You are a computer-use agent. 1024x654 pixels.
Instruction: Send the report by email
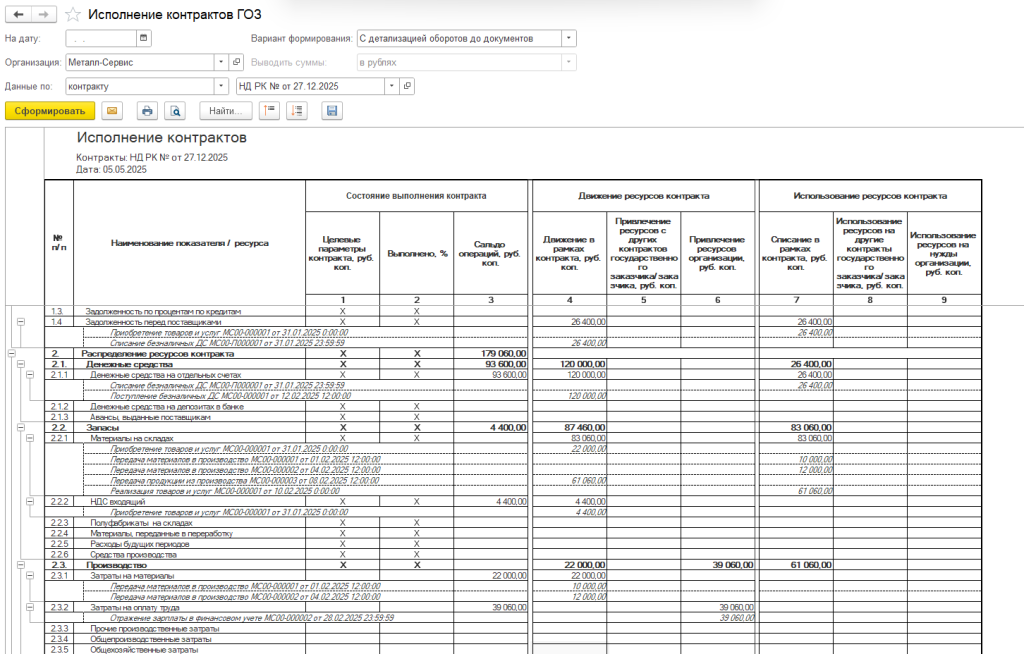pos(112,111)
